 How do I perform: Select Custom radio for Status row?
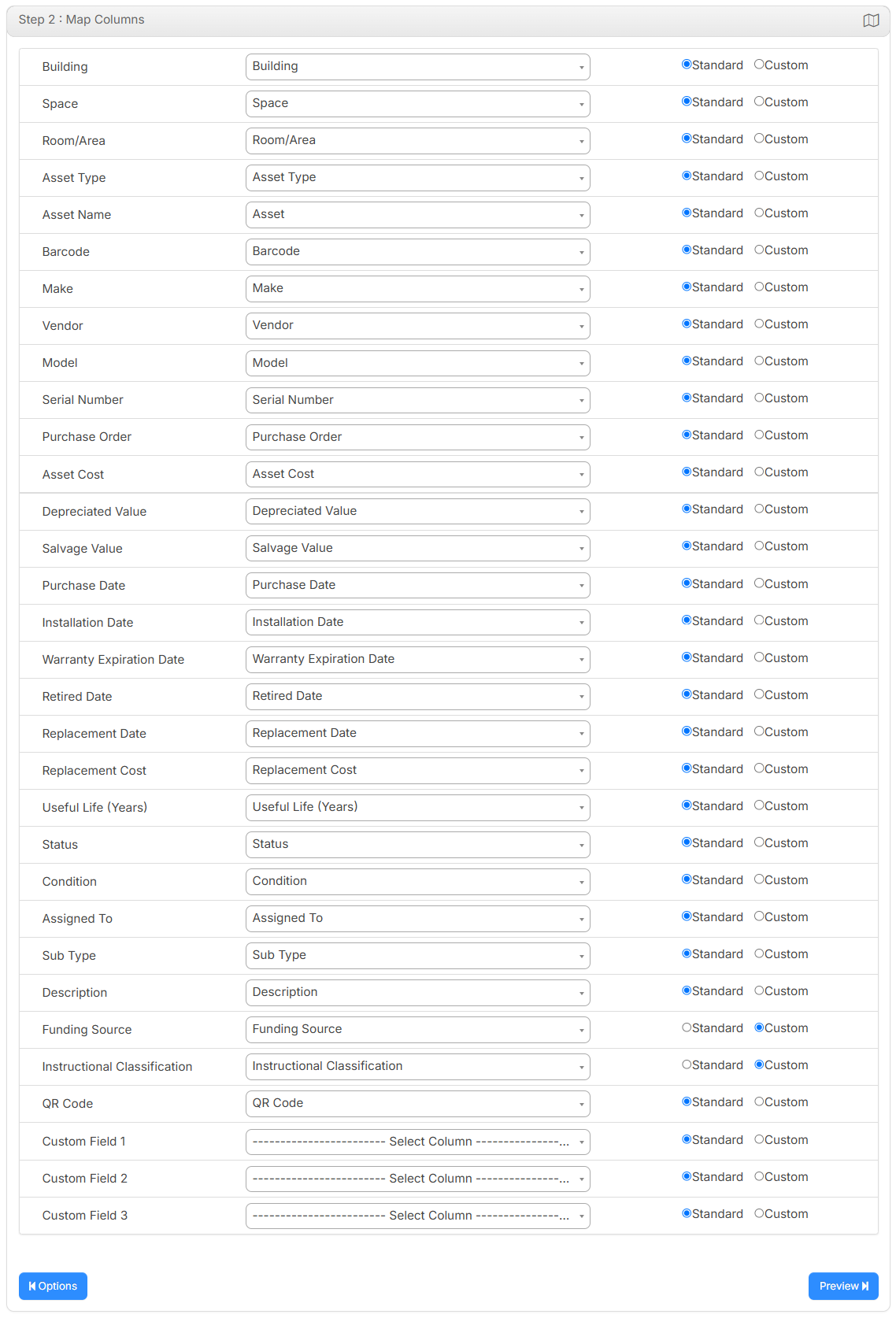759,842
